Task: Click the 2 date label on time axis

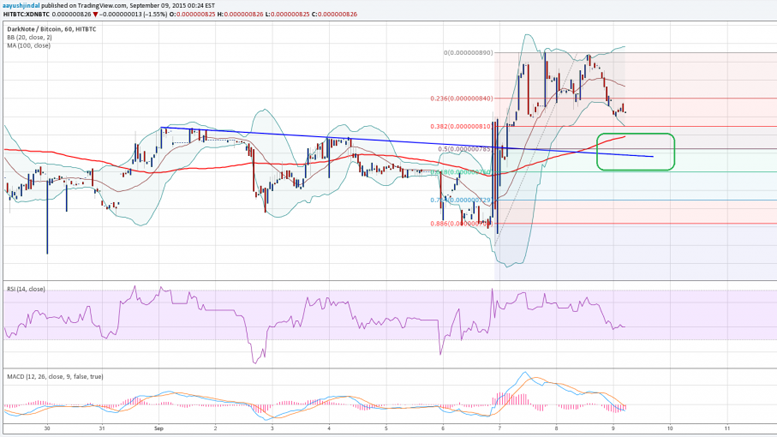Action: click(216, 428)
